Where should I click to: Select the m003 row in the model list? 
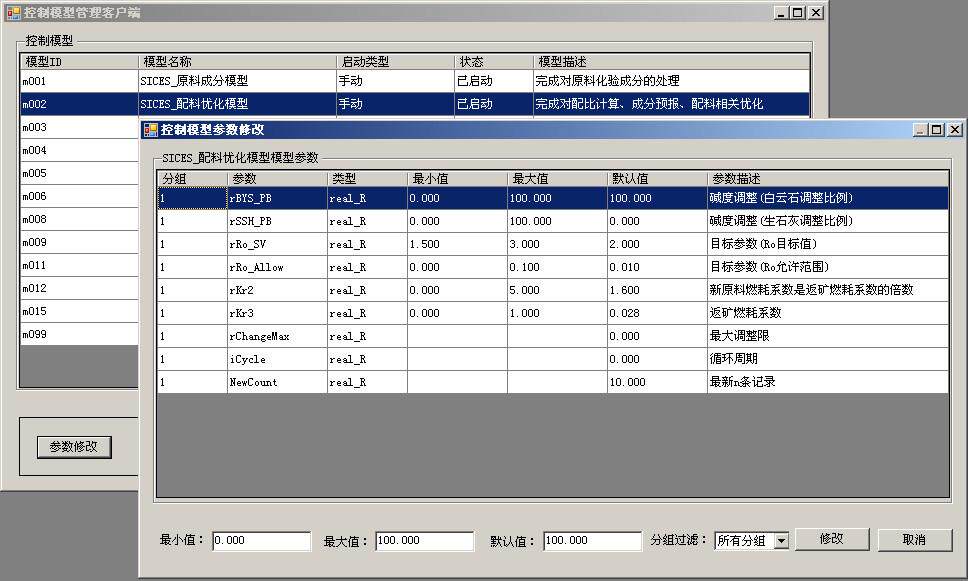(70, 127)
